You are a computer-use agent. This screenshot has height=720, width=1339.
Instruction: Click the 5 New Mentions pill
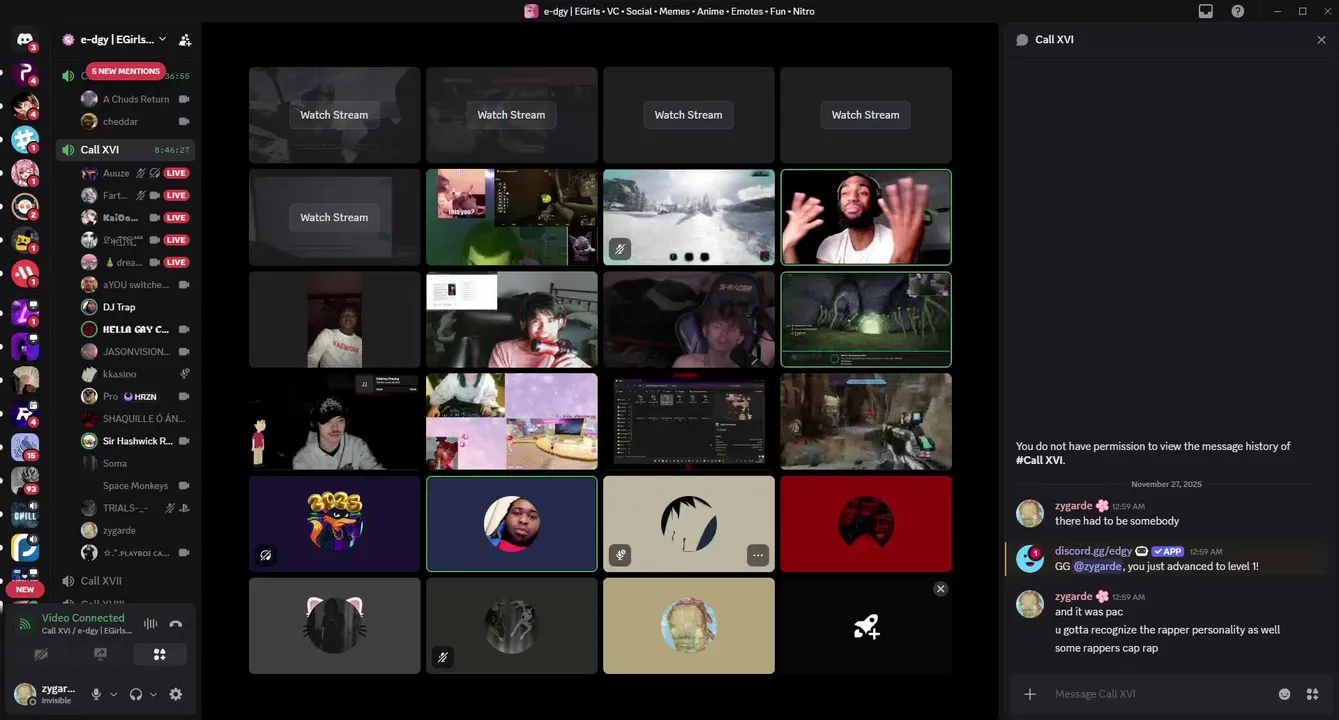pyautogui.click(x=125, y=71)
